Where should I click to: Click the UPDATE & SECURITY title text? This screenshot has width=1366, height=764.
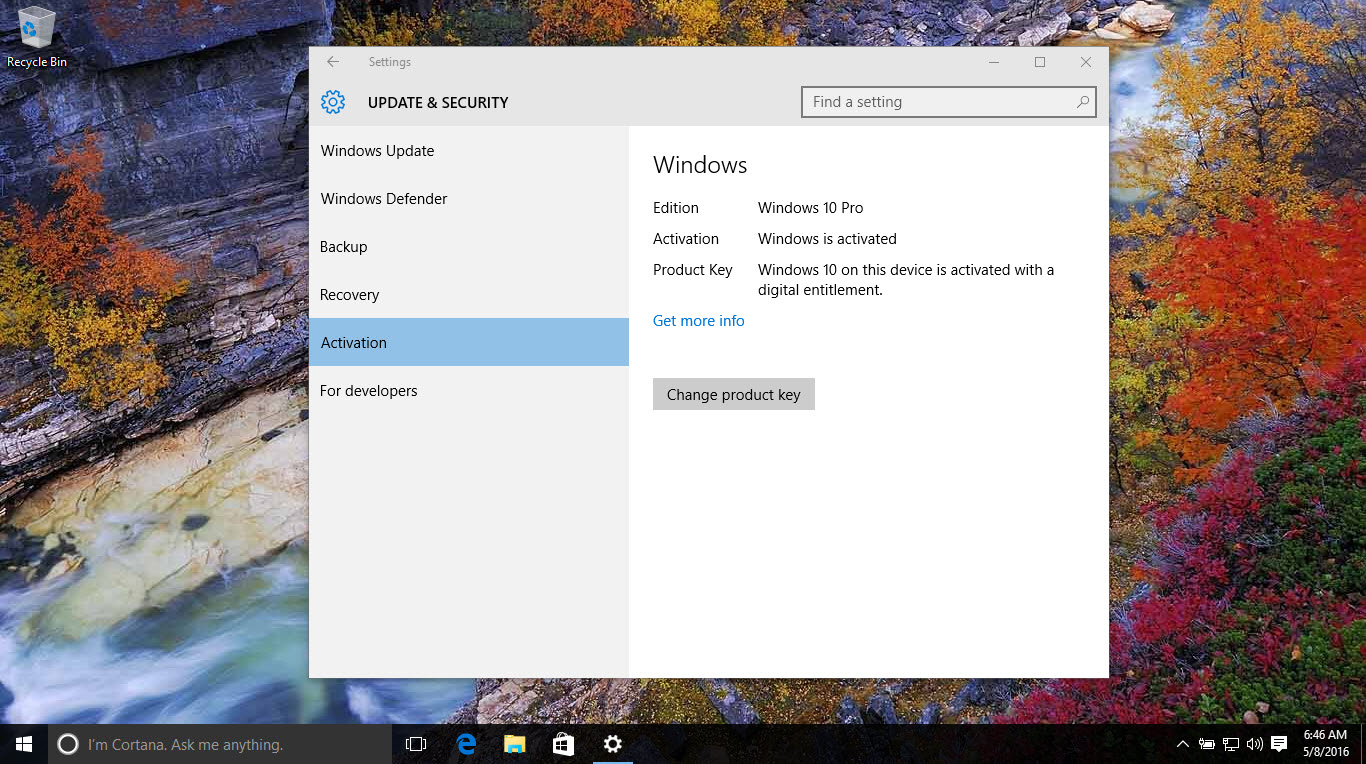[438, 102]
